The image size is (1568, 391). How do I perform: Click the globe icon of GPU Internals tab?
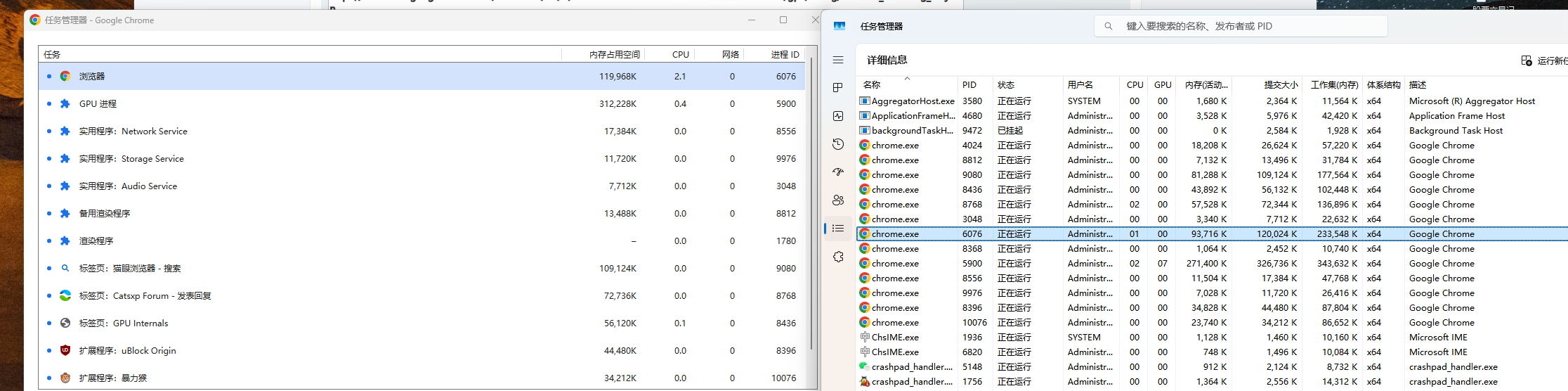coord(65,323)
